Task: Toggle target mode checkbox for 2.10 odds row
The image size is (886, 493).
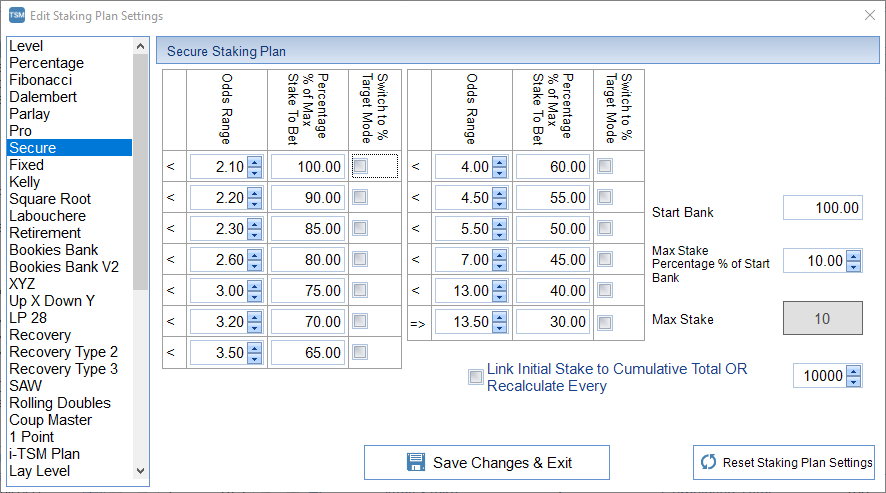Action: [x=360, y=166]
